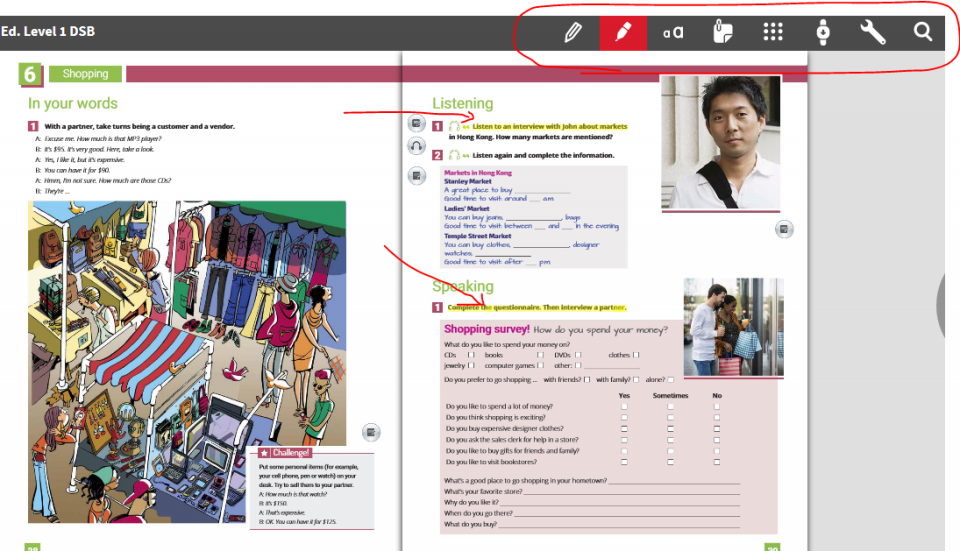Select the pencil drawing tool
The height and width of the screenshot is (551, 960).
pyautogui.click(x=572, y=33)
